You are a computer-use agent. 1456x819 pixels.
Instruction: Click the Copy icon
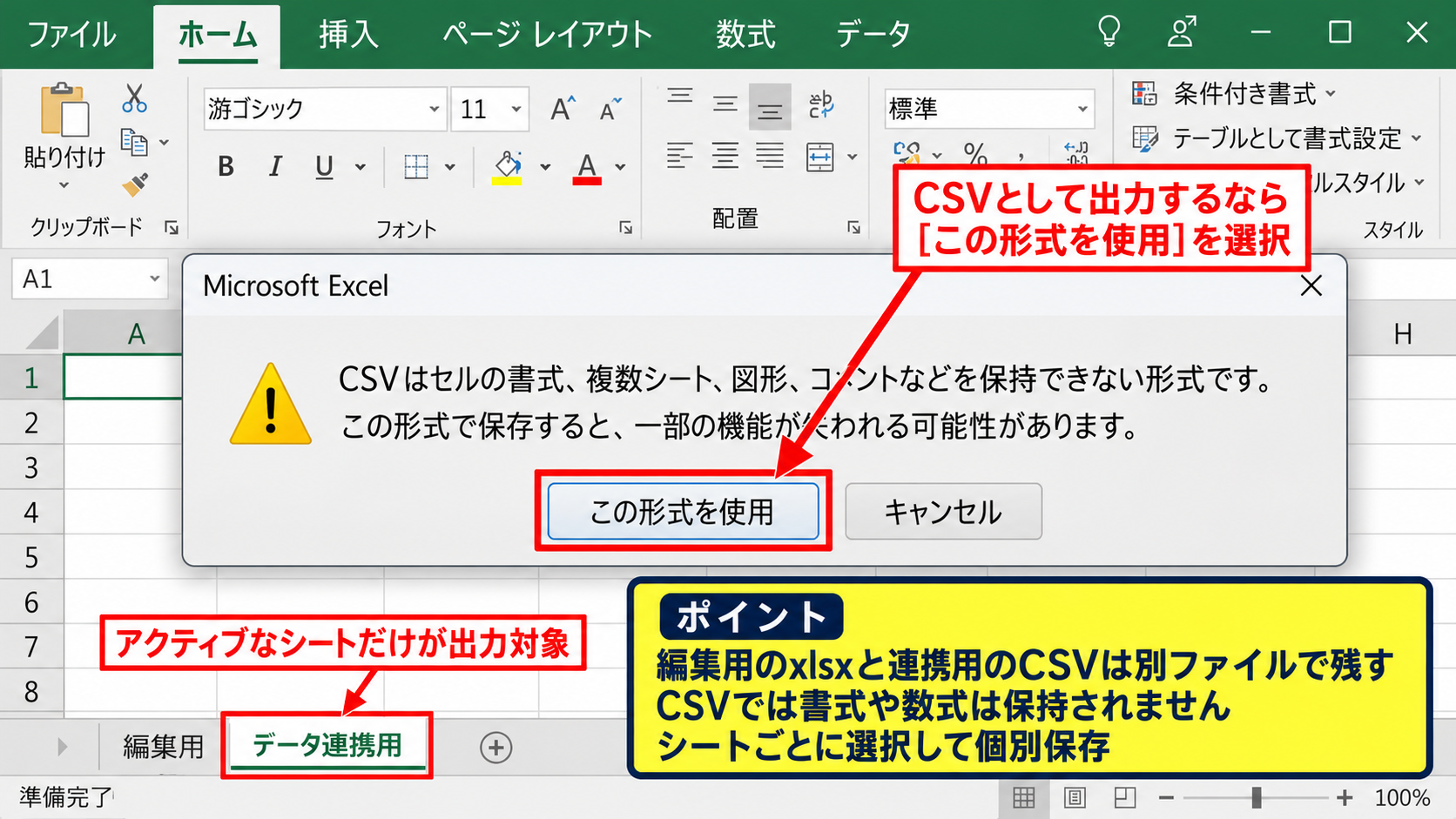[x=134, y=142]
